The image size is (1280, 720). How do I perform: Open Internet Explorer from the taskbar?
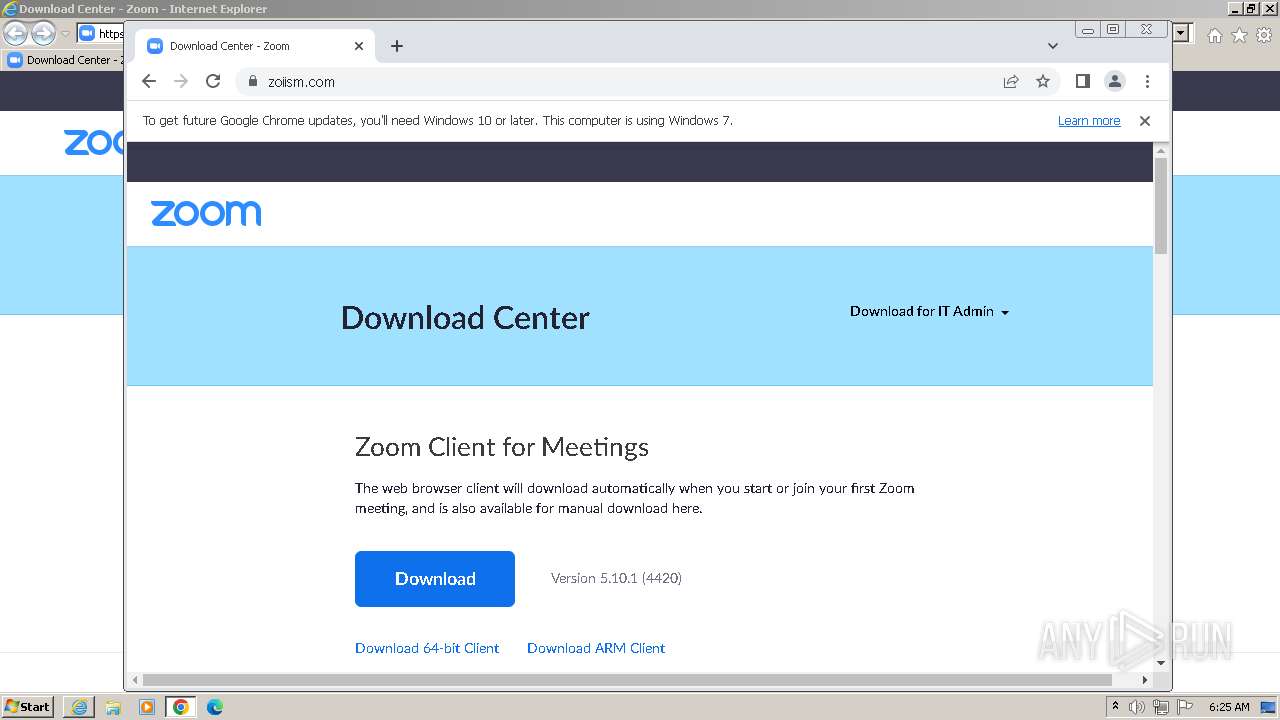79,707
